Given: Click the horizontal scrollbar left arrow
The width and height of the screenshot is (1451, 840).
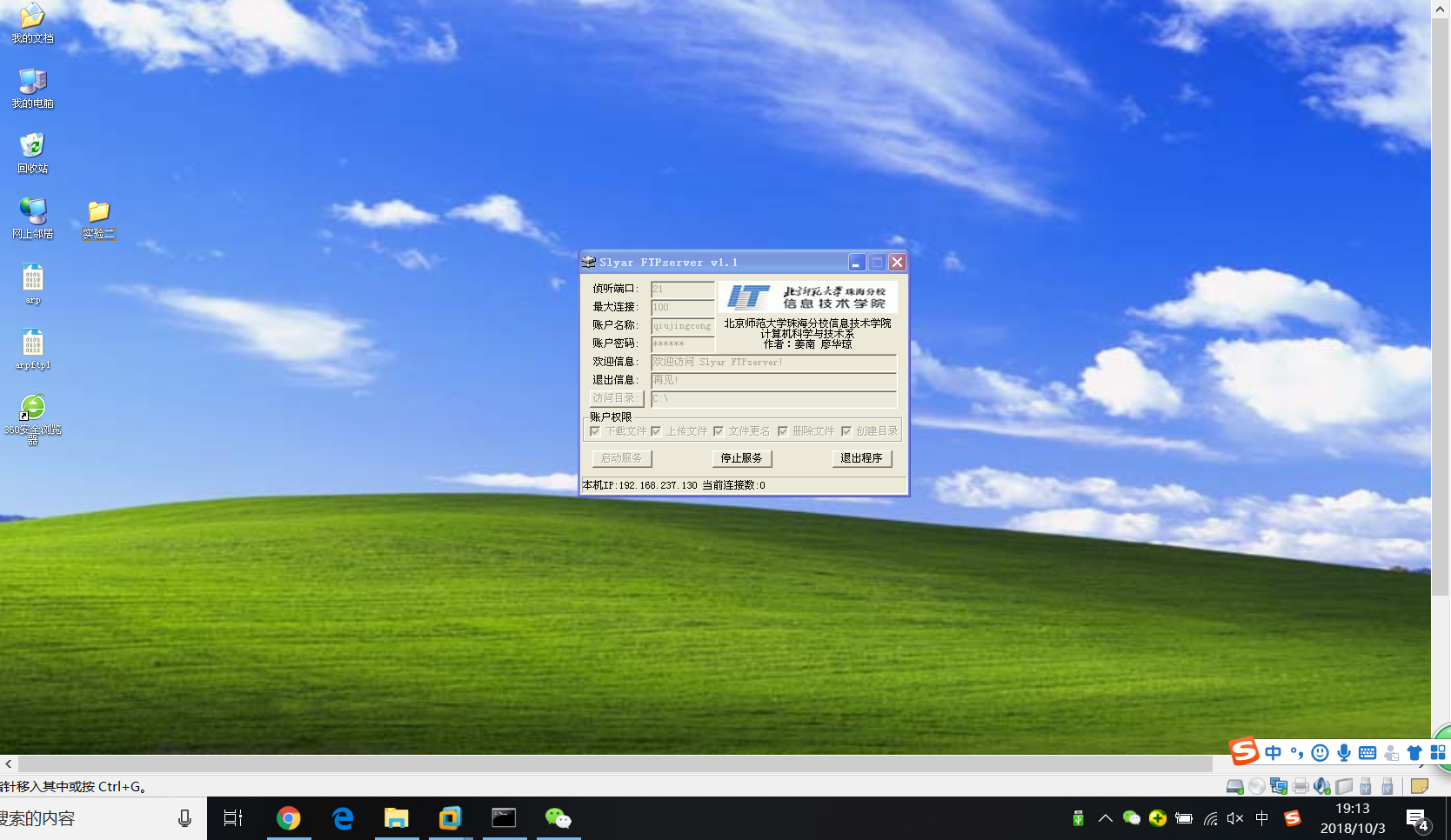Looking at the screenshot, I should coord(9,763).
